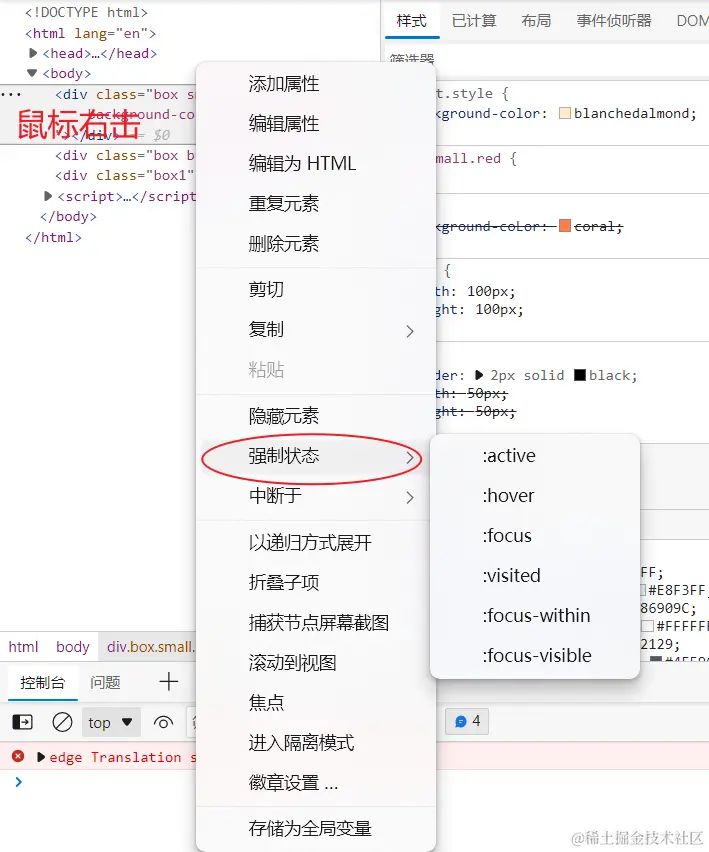709x852 pixels.
Task: Choose 进入隔离模式 menu entry
Action: (301, 743)
